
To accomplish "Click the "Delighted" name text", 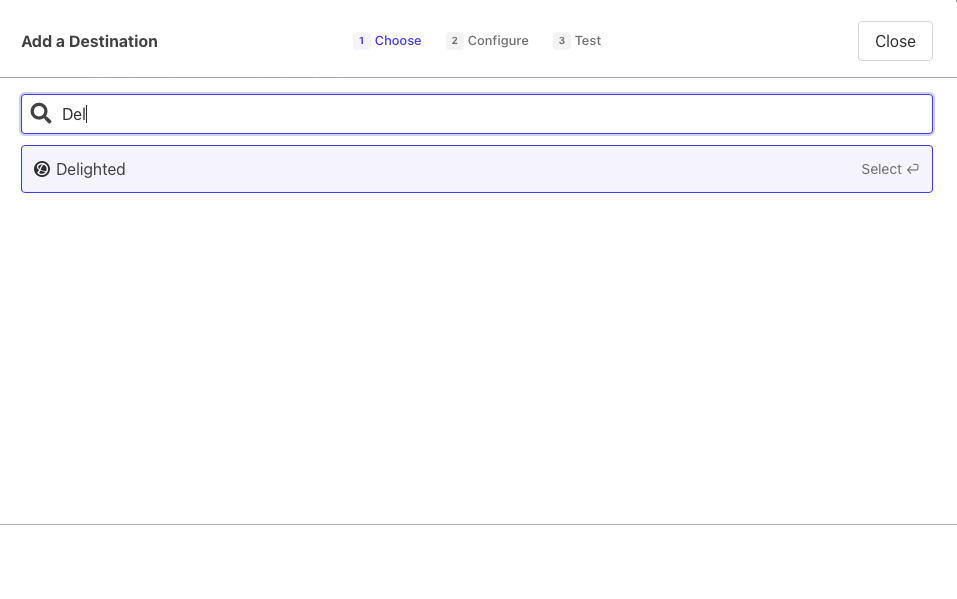I will [91, 169].
